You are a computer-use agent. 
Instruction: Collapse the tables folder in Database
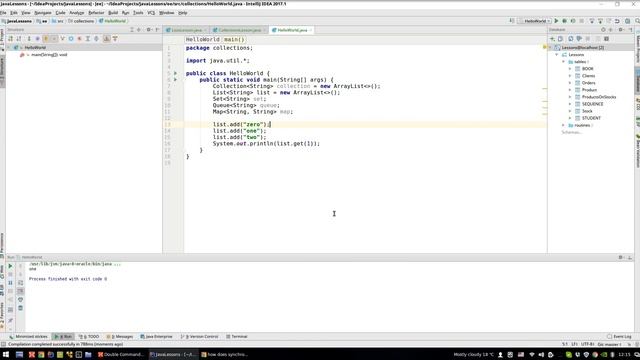[x=564, y=62]
